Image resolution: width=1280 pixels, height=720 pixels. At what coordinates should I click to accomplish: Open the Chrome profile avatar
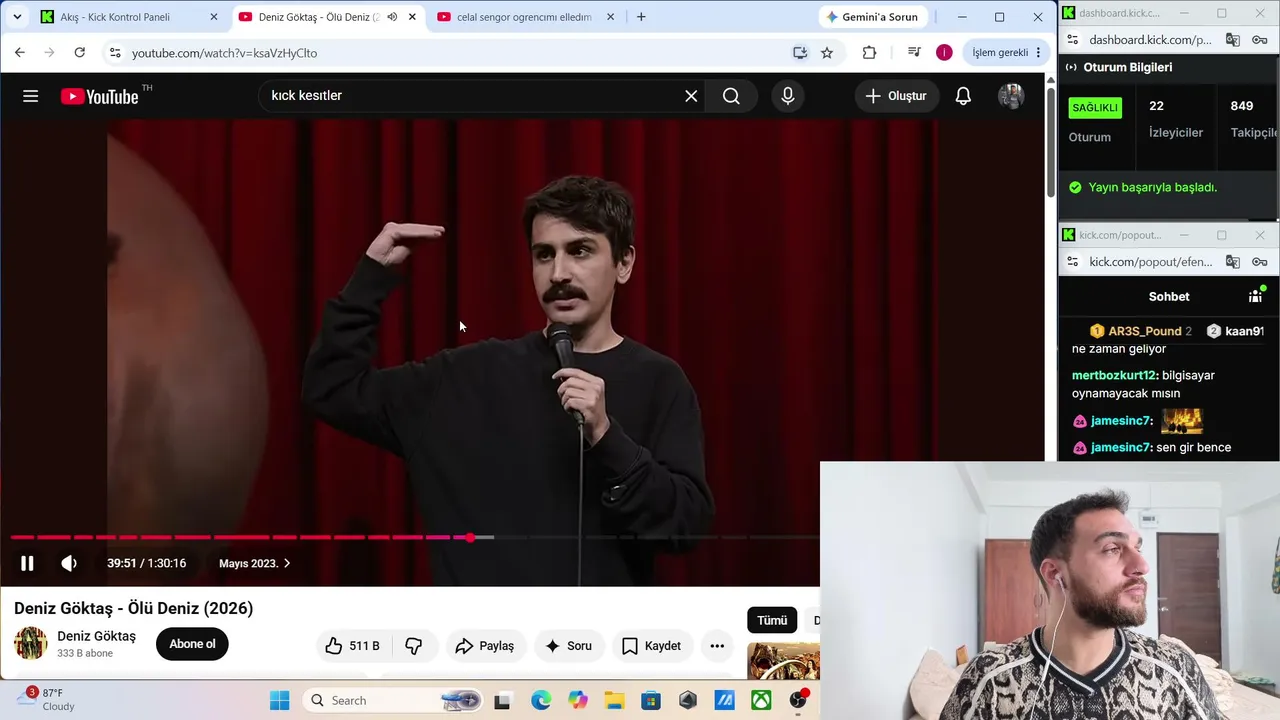point(944,53)
